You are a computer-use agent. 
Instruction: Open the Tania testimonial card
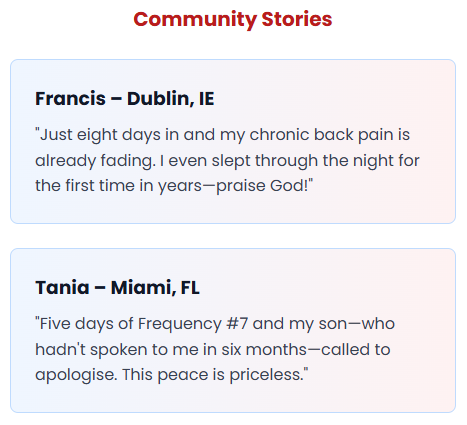coord(233,330)
